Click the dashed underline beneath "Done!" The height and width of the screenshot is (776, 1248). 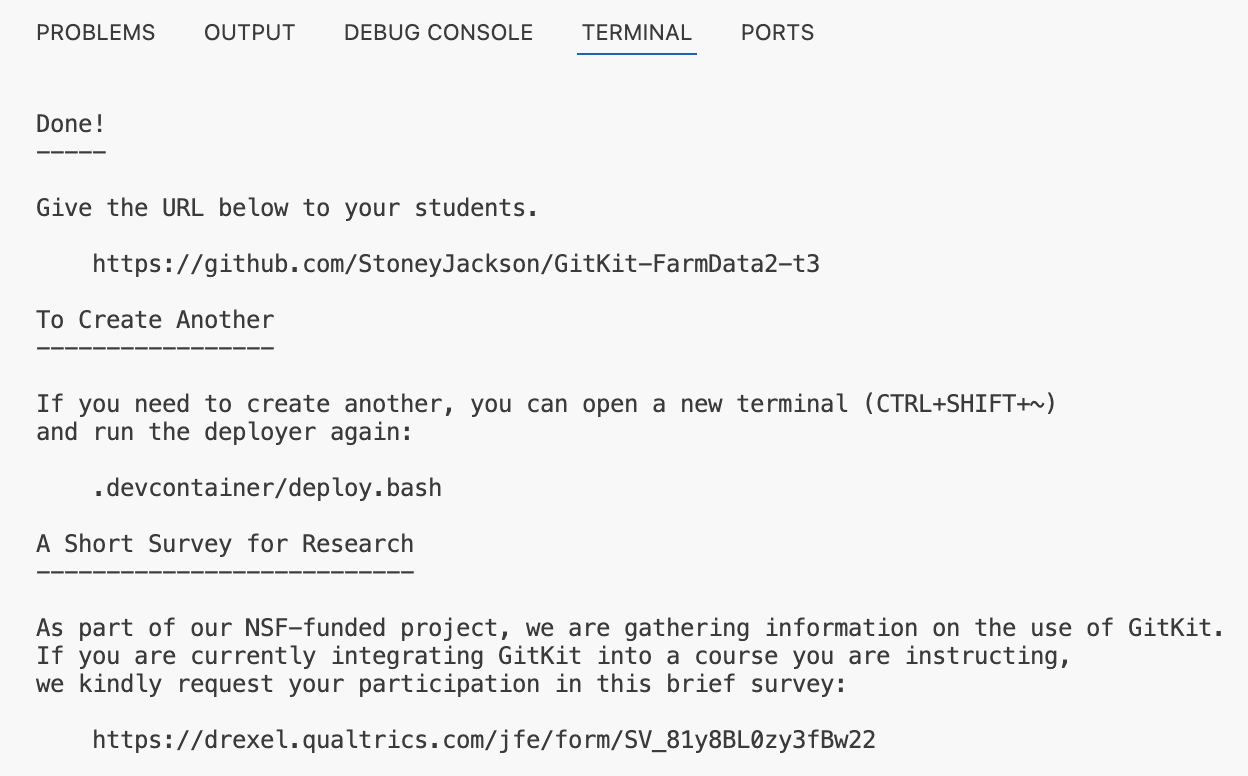click(x=71, y=152)
